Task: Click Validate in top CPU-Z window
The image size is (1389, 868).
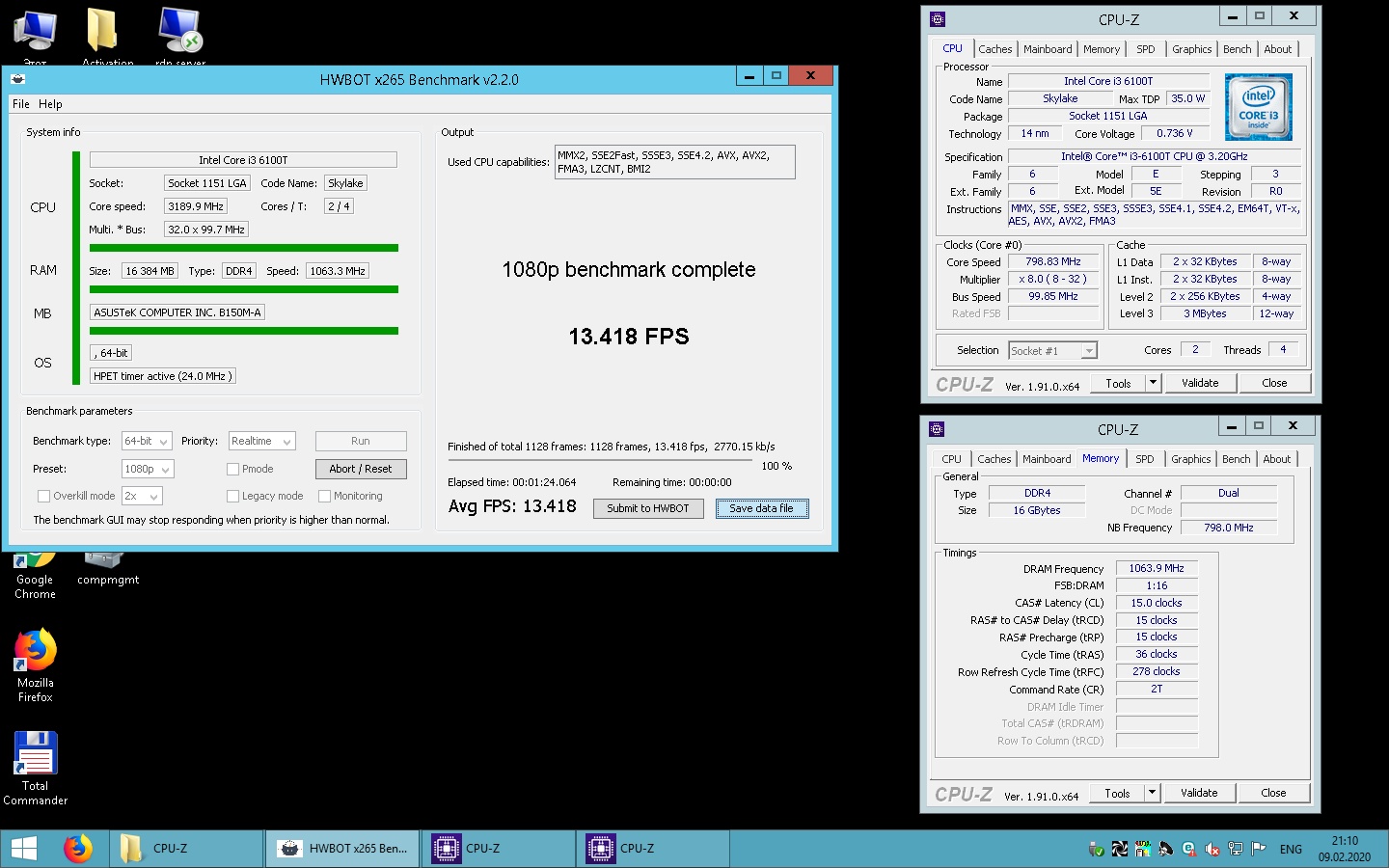Action: [x=1200, y=383]
